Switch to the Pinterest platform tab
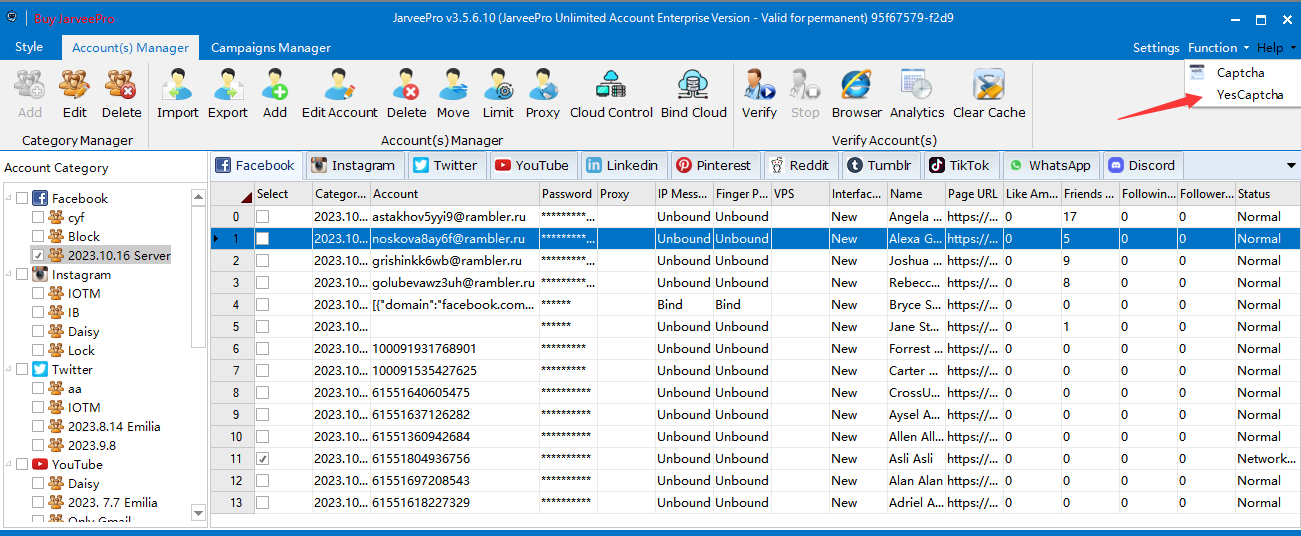The height and width of the screenshot is (536, 1301). tap(714, 165)
